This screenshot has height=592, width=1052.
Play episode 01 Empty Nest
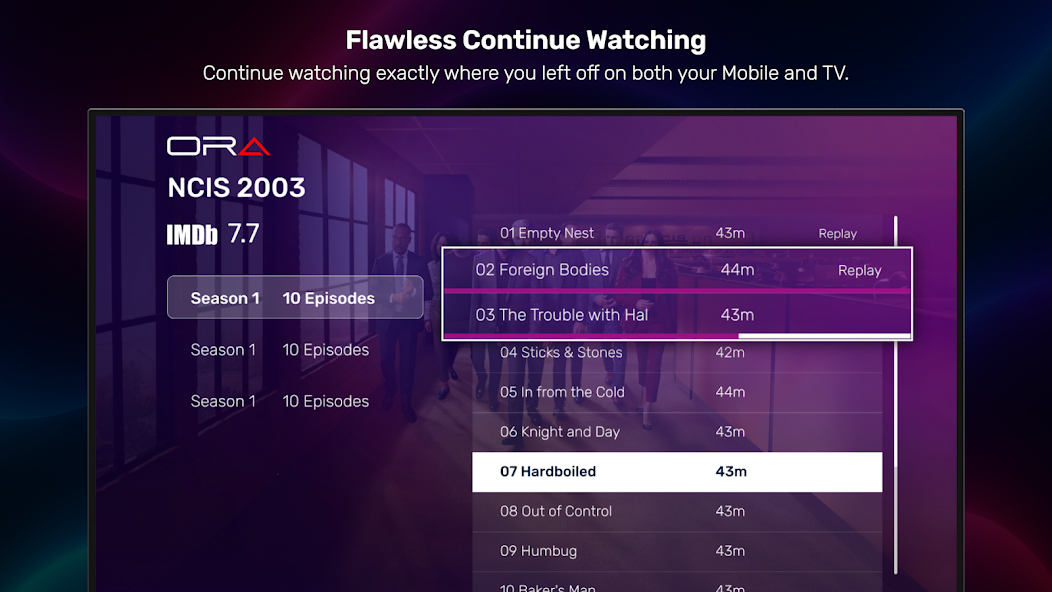(x=547, y=233)
